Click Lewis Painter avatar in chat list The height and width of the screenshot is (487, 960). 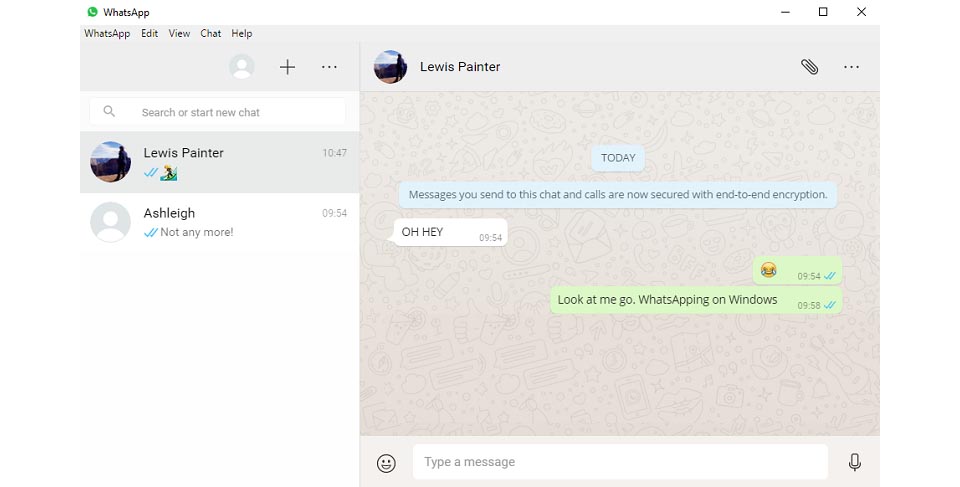point(110,162)
